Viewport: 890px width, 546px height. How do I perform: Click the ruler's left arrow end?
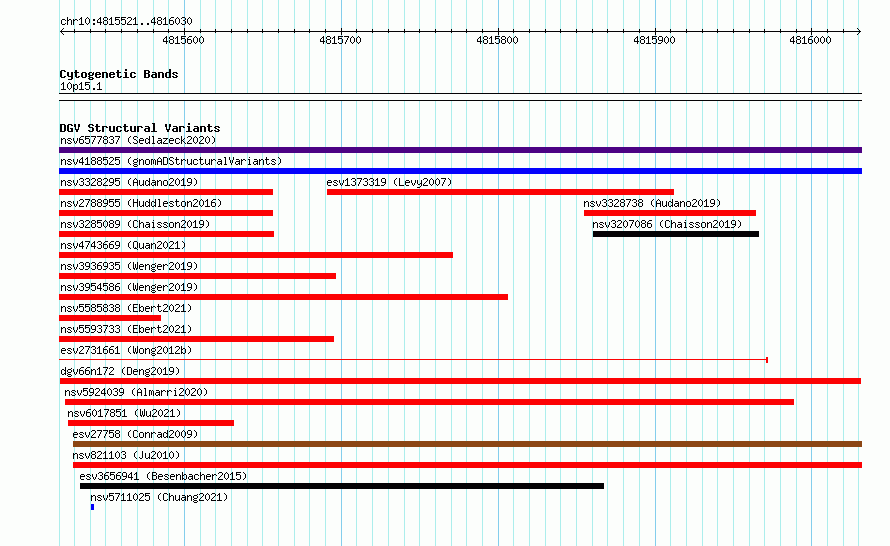(62, 32)
